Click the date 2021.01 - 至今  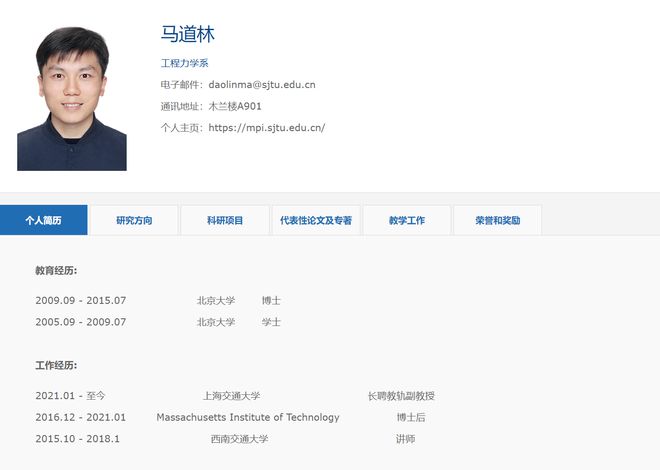click(x=70, y=396)
